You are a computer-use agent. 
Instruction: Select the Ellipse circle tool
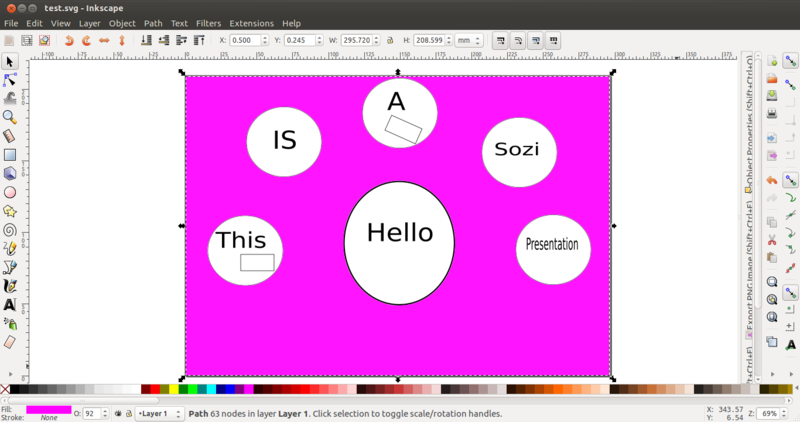point(10,192)
